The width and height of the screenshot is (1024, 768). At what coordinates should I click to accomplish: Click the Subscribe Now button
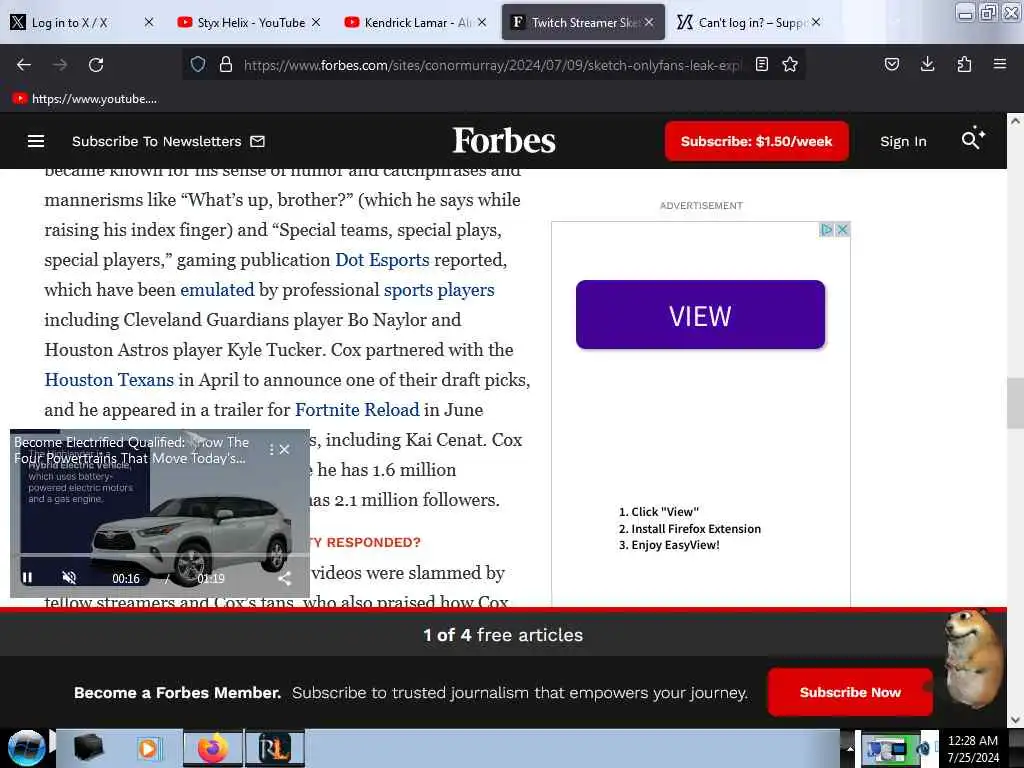[850, 692]
